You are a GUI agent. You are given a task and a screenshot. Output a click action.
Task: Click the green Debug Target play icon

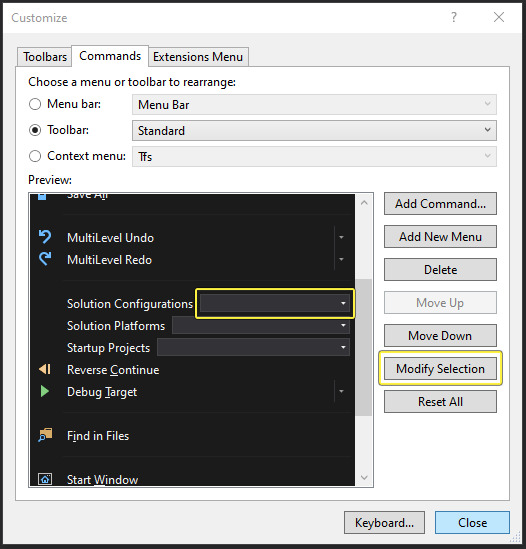click(x=44, y=391)
